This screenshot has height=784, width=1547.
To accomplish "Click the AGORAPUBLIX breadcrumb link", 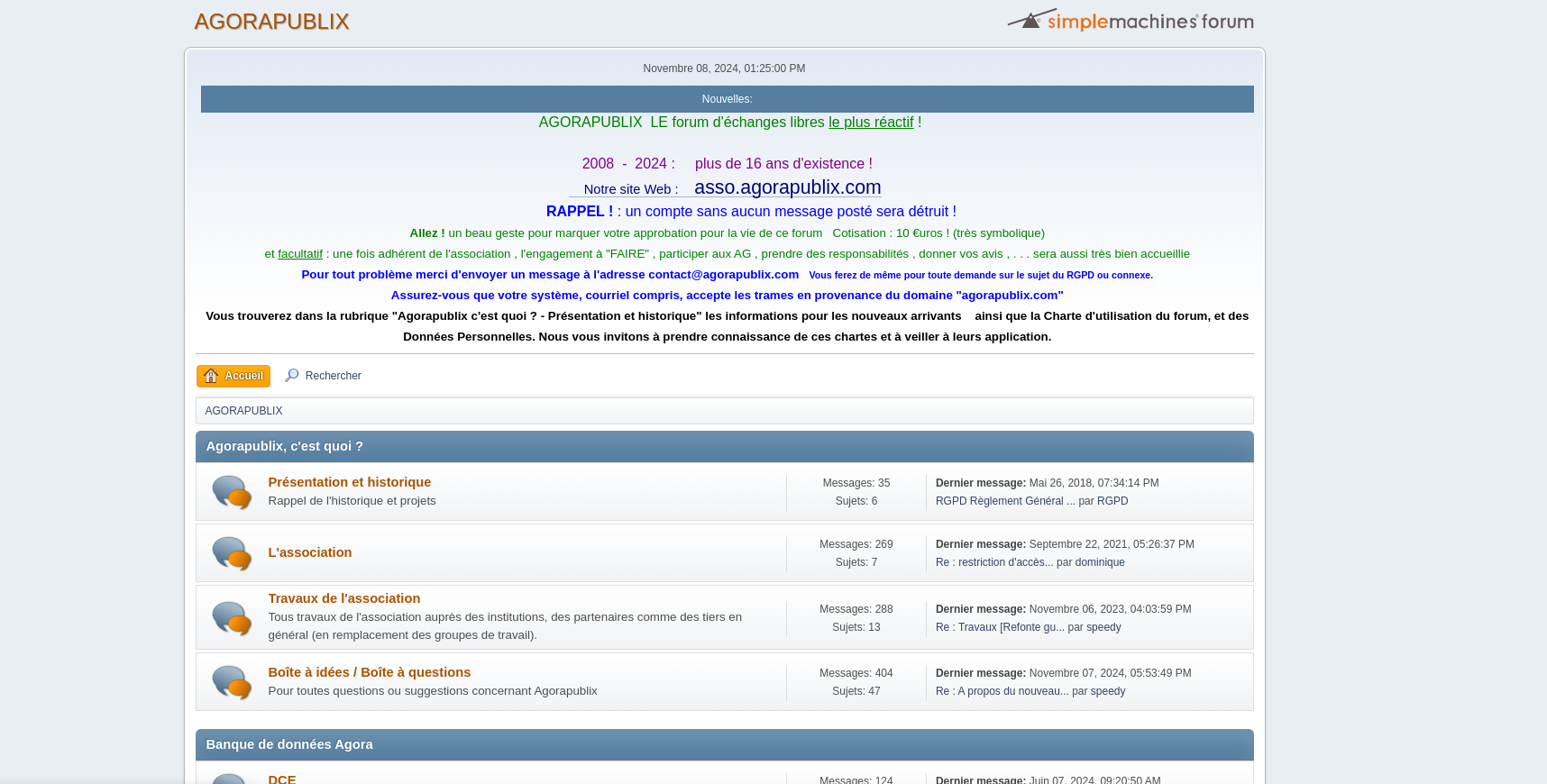I will click(243, 411).
